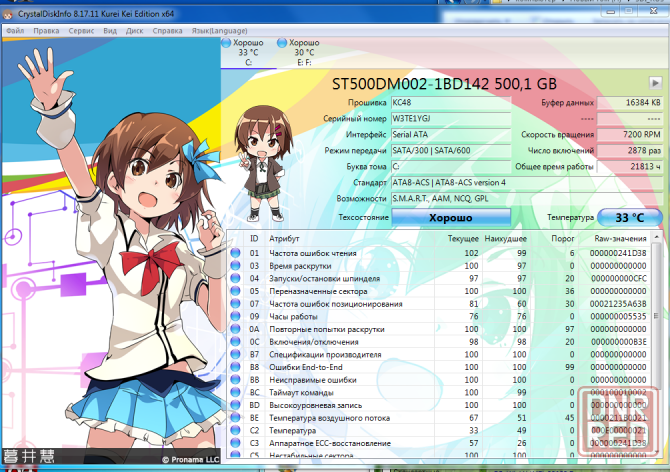This screenshot has width=670, height=472.
Task: Click status icon for attribute 0C row
Action: click(235, 342)
